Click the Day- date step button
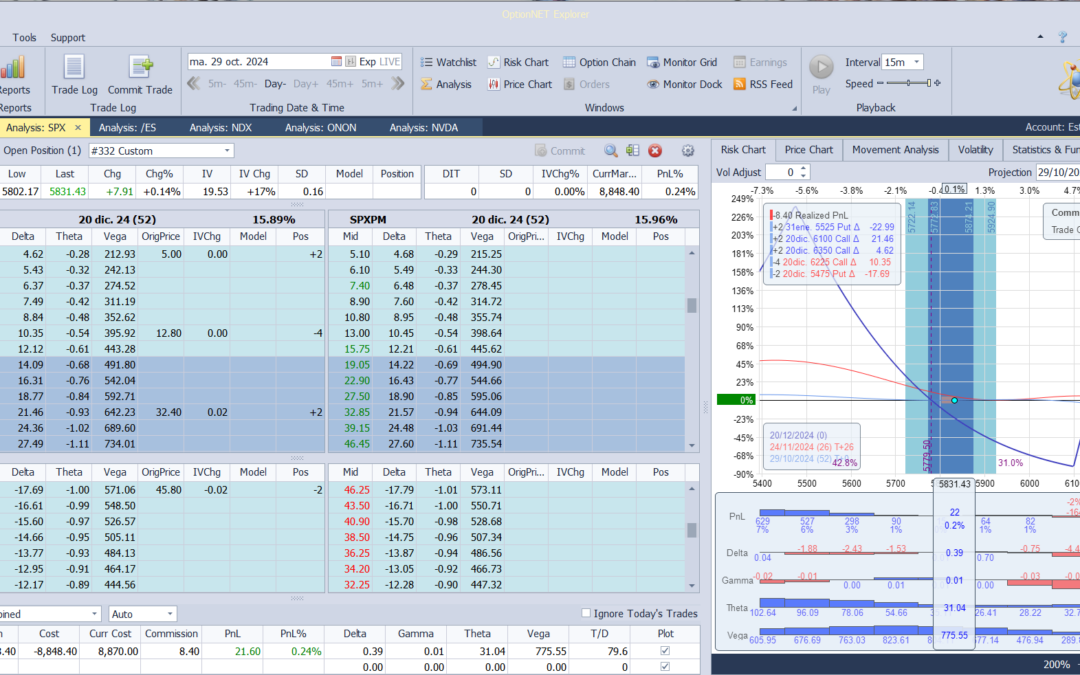 (275, 84)
